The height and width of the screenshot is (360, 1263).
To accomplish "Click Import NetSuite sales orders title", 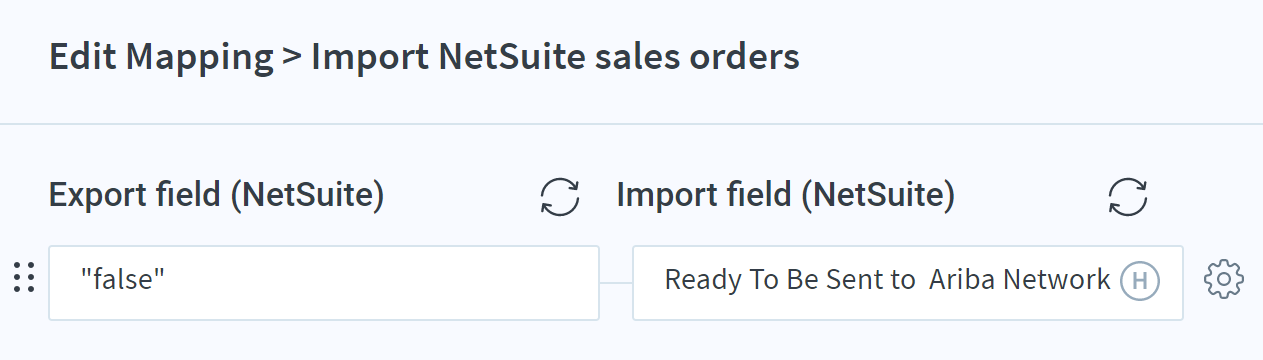I will coord(555,57).
